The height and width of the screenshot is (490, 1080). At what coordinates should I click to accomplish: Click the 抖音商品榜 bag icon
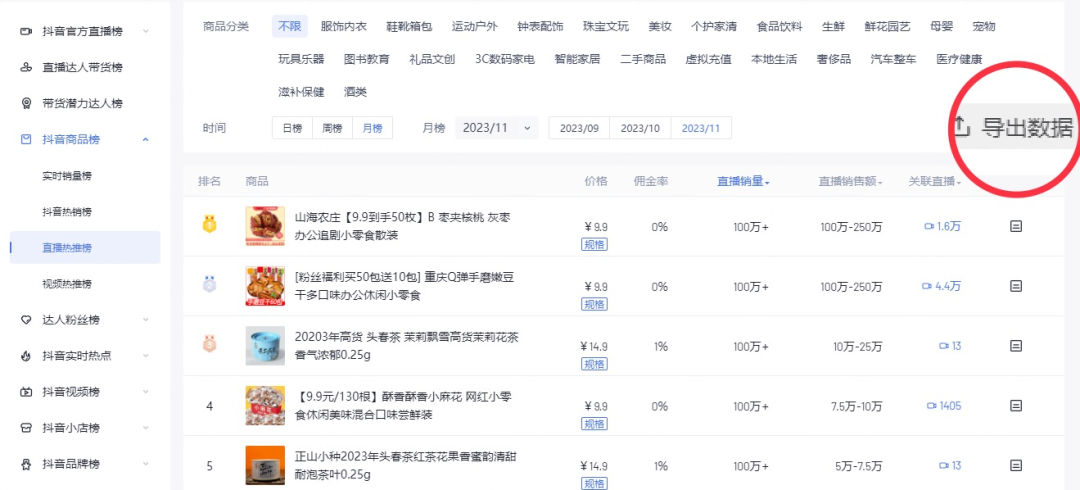click(x=26, y=139)
